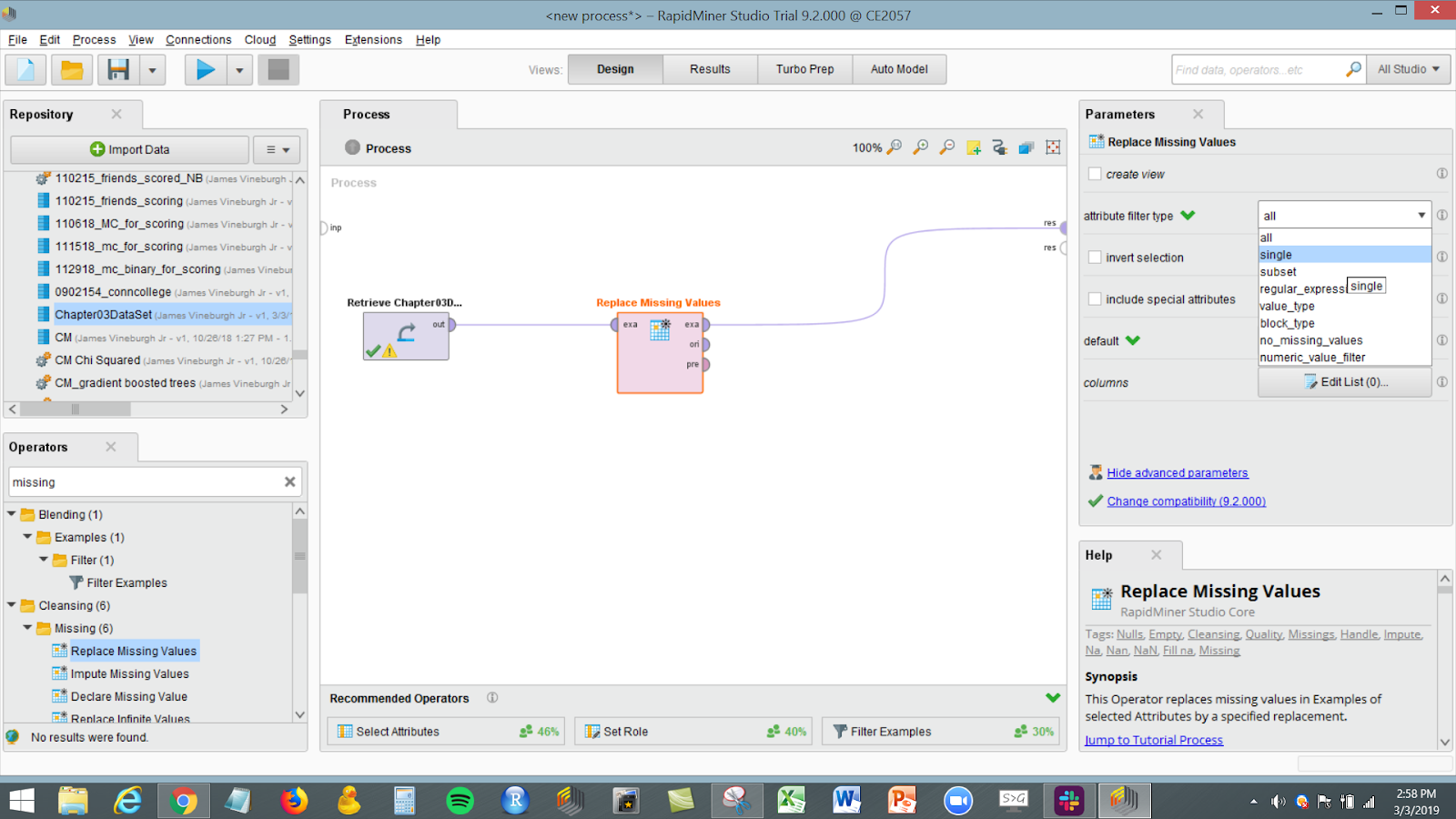1456x819 pixels.
Task: Open the Repository options menu button
Action: (278, 149)
